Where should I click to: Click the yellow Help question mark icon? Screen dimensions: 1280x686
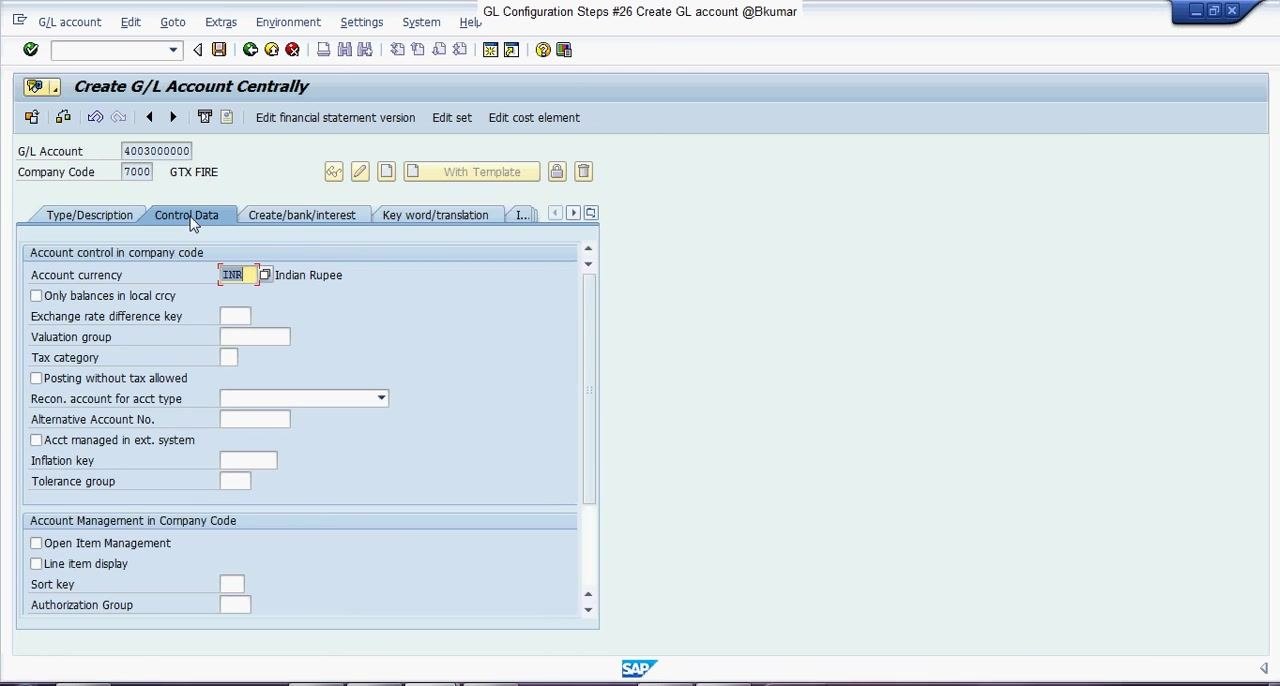coord(543,50)
